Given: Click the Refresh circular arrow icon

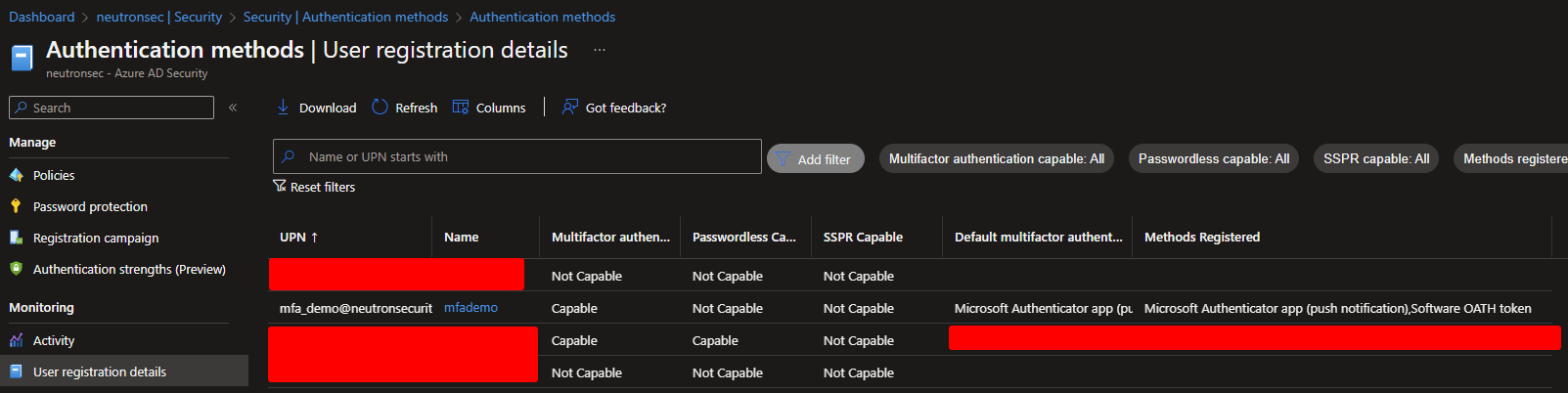Looking at the screenshot, I should click(x=380, y=108).
